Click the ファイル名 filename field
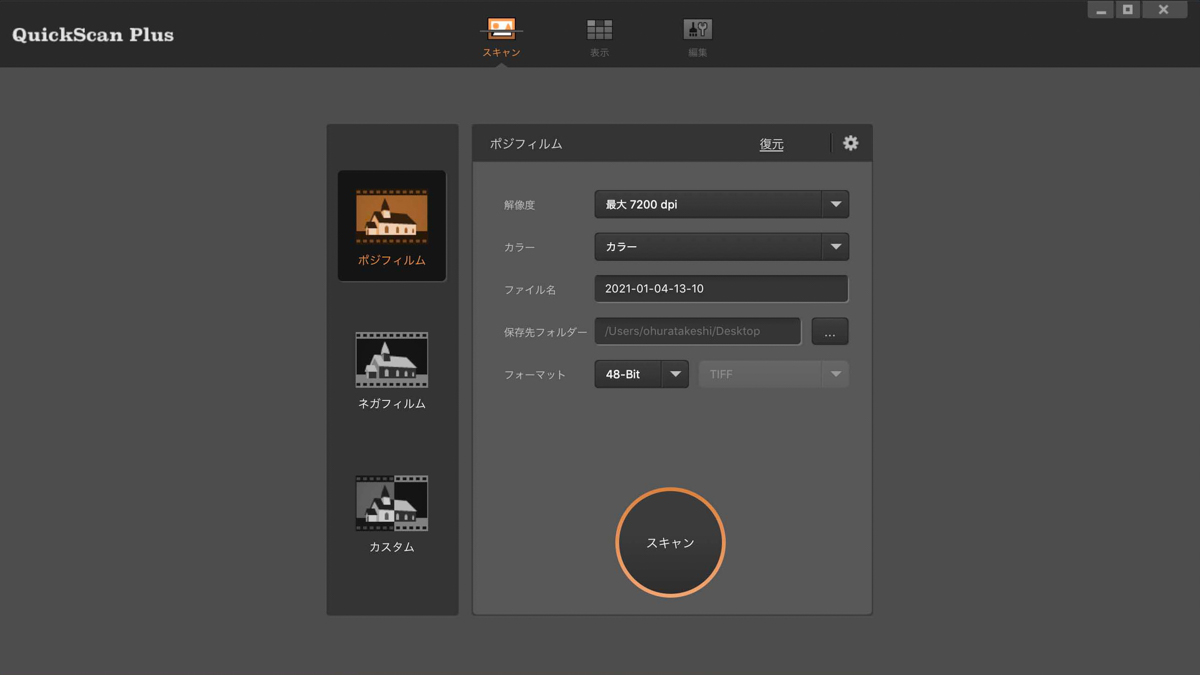Viewport: 1200px width, 675px height. click(x=720, y=288)
